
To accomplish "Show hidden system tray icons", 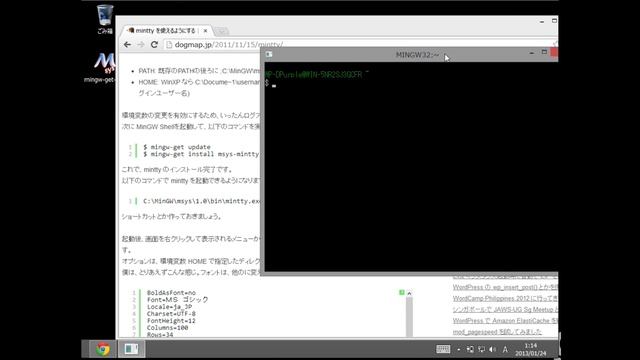I will pyautogui.click(x=459, y=350).
